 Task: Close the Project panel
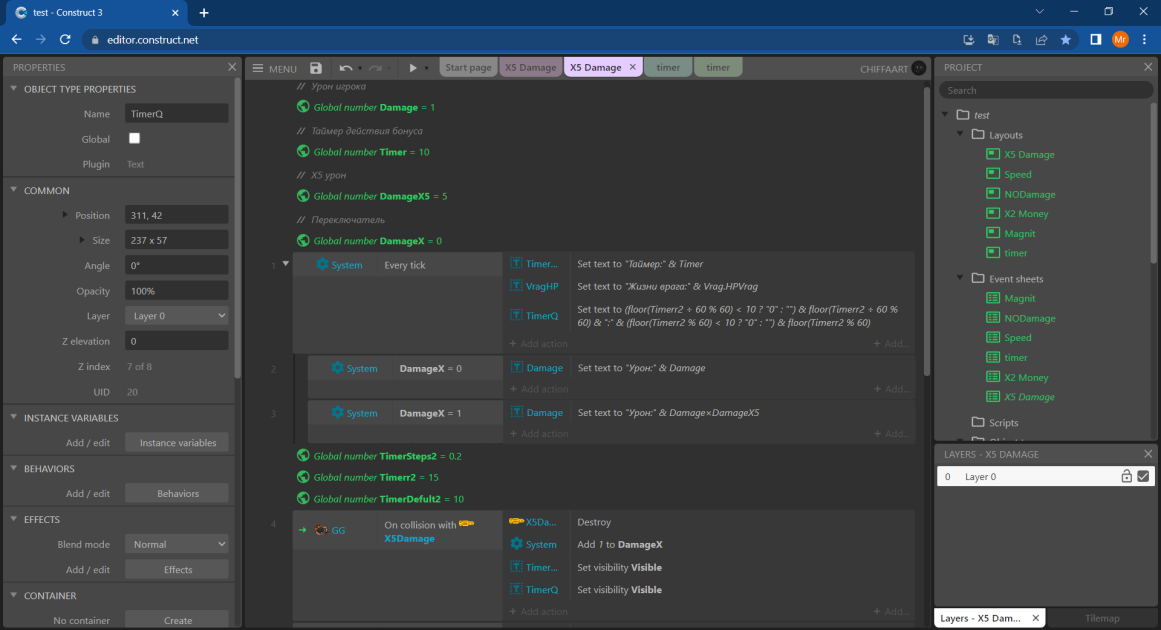click(x=1148, y=67)
